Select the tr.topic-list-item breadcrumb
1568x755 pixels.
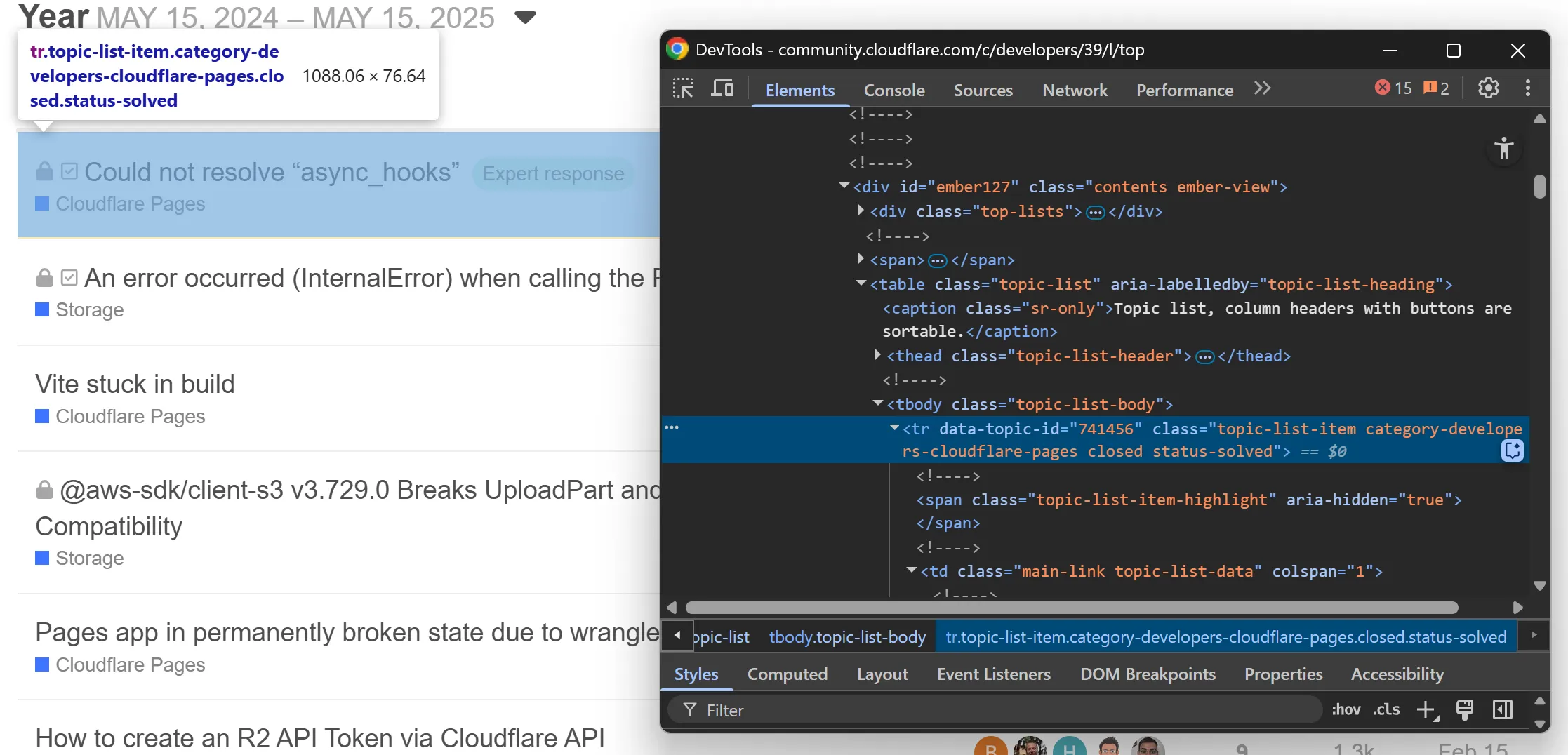tap(1225, 636)
